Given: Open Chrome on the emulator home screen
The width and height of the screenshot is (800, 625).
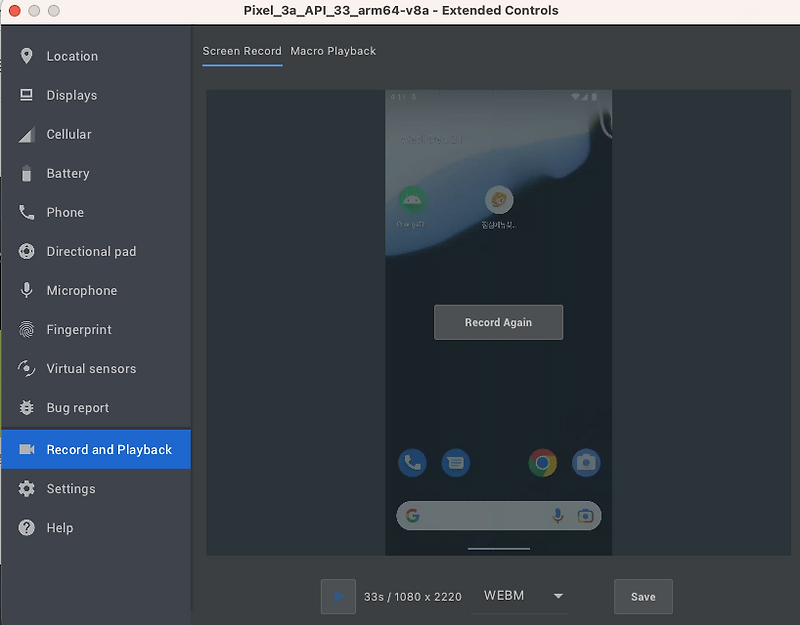Looking at the screenshot, I should coord(542,462).
